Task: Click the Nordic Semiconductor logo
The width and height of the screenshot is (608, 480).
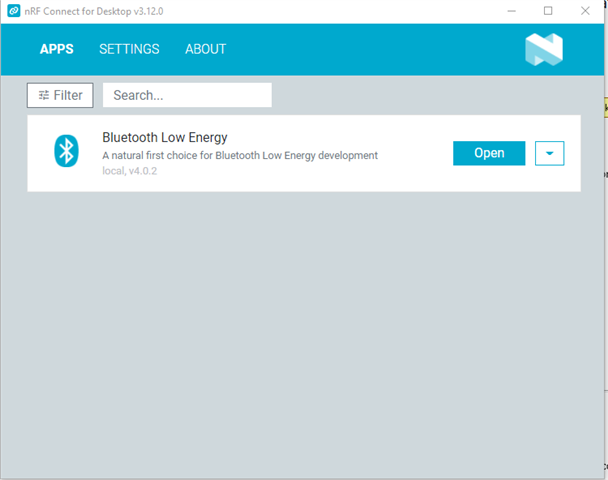Action: (x=544, y=49)
